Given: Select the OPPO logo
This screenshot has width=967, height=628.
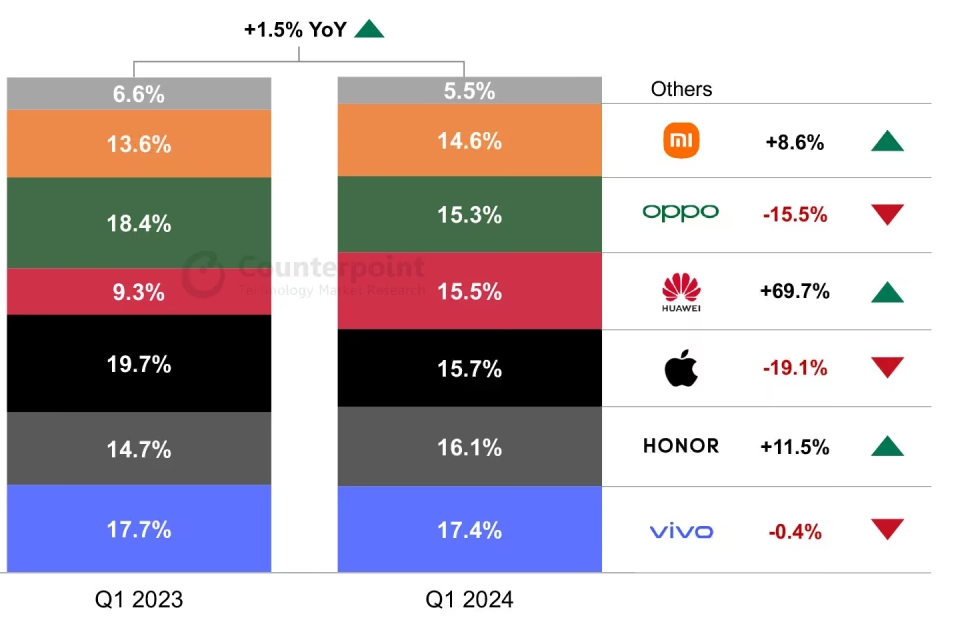Looking at the screenshot, I should pos(681,213).
